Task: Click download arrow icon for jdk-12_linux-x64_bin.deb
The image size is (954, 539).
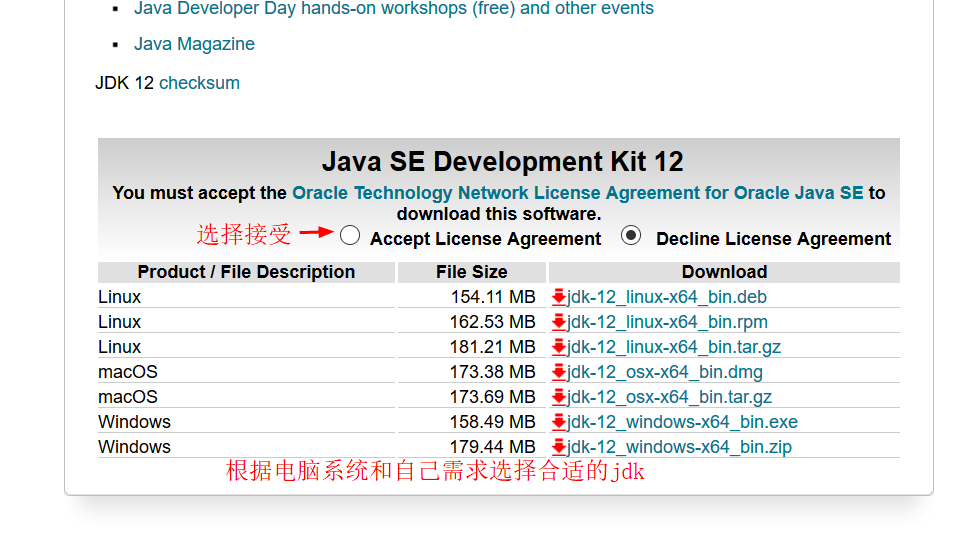Action: click(x=559, y=297)
